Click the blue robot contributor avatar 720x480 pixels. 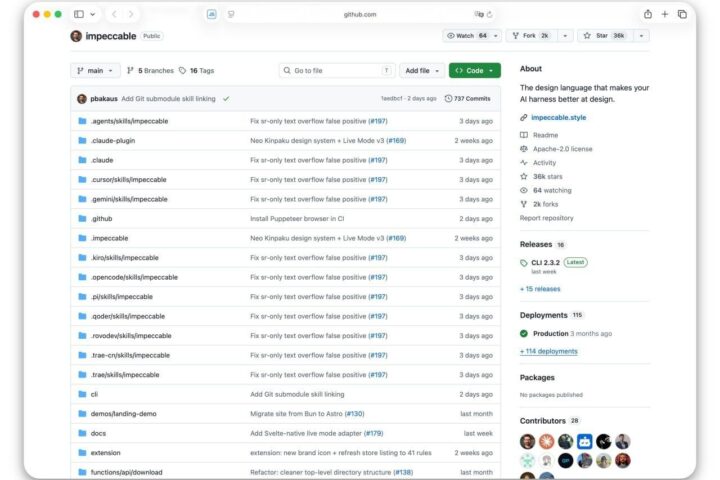coord(585,441)
